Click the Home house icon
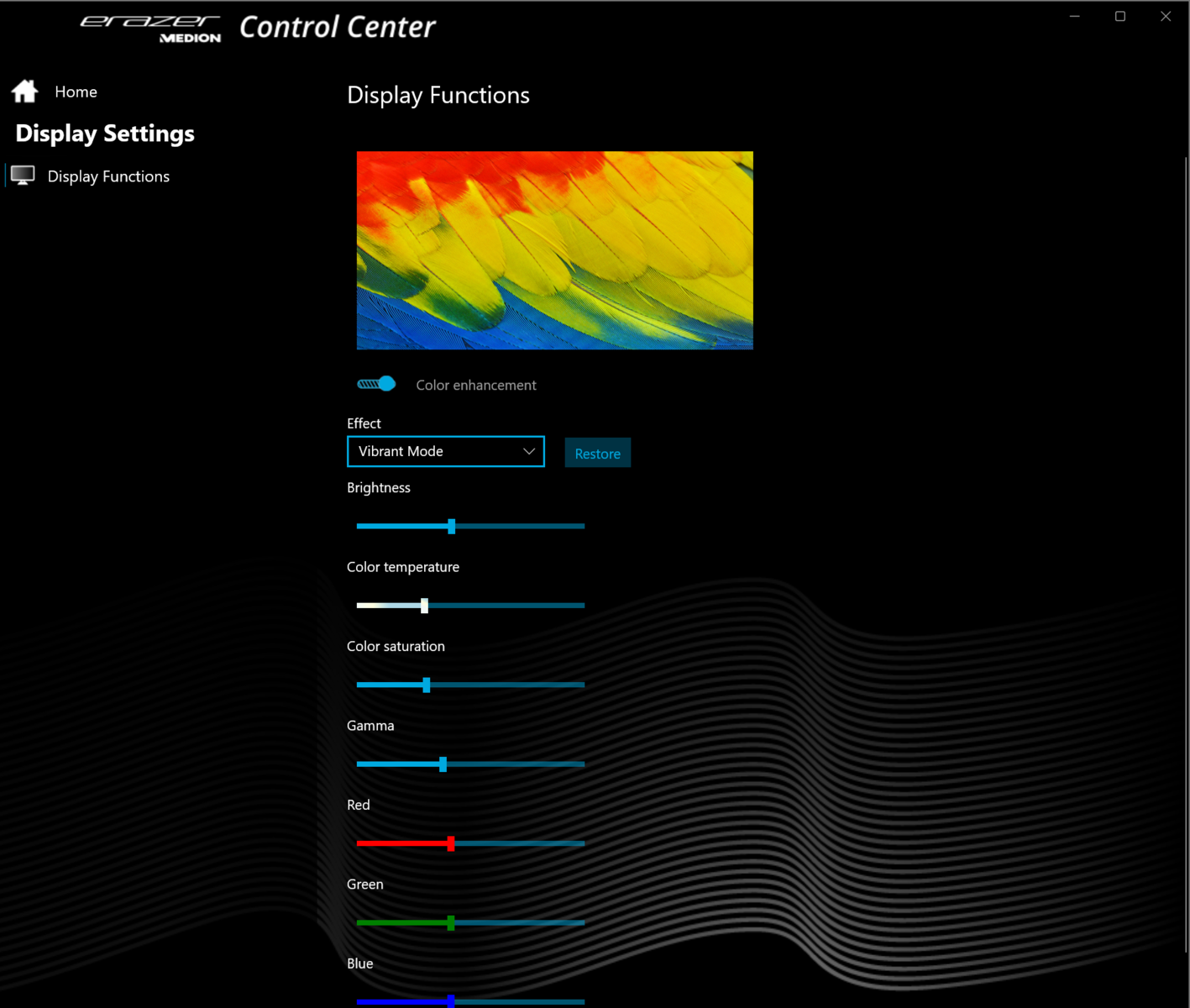 coord(25,91)
